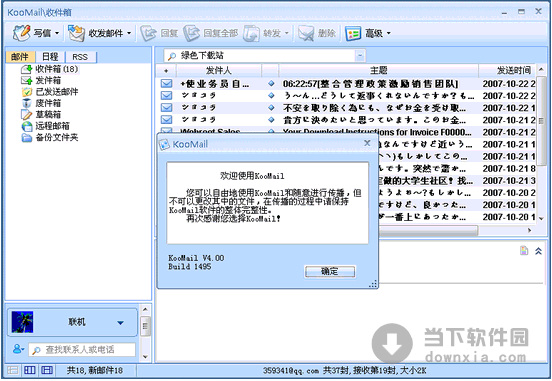The image size is (552, 381).
Task: Click the user avatar thumbnail
Action: tap(22, 322)
